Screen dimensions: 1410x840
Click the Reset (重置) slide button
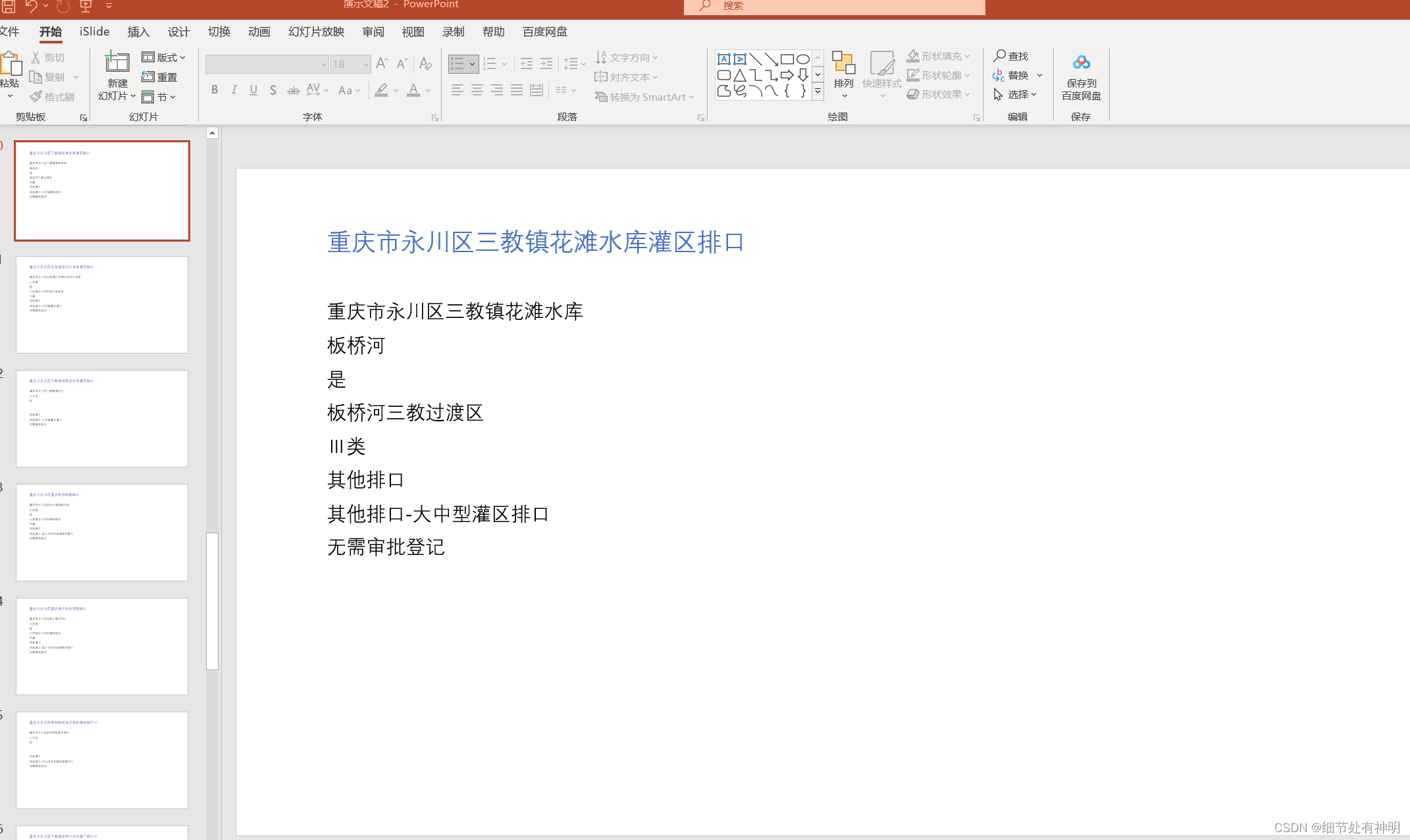[160, 77]
